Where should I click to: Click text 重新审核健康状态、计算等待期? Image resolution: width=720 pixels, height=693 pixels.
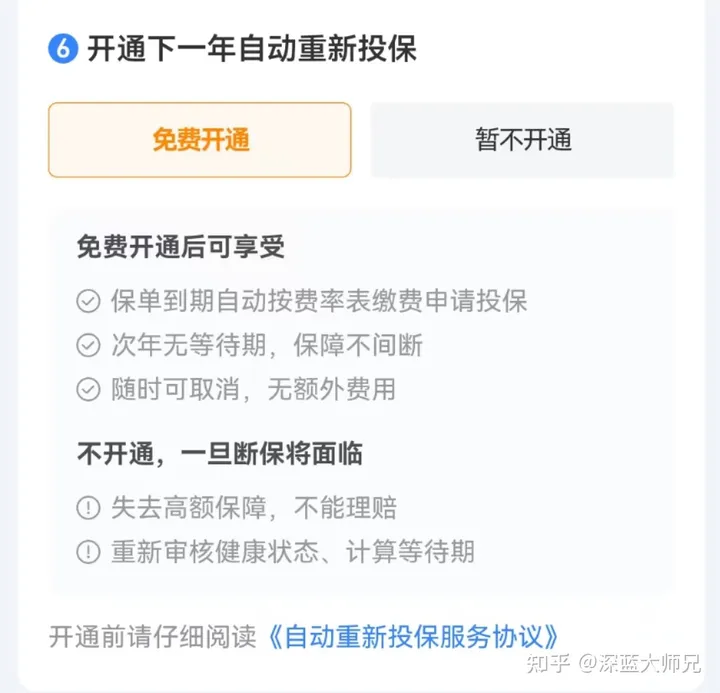(293, 552)
